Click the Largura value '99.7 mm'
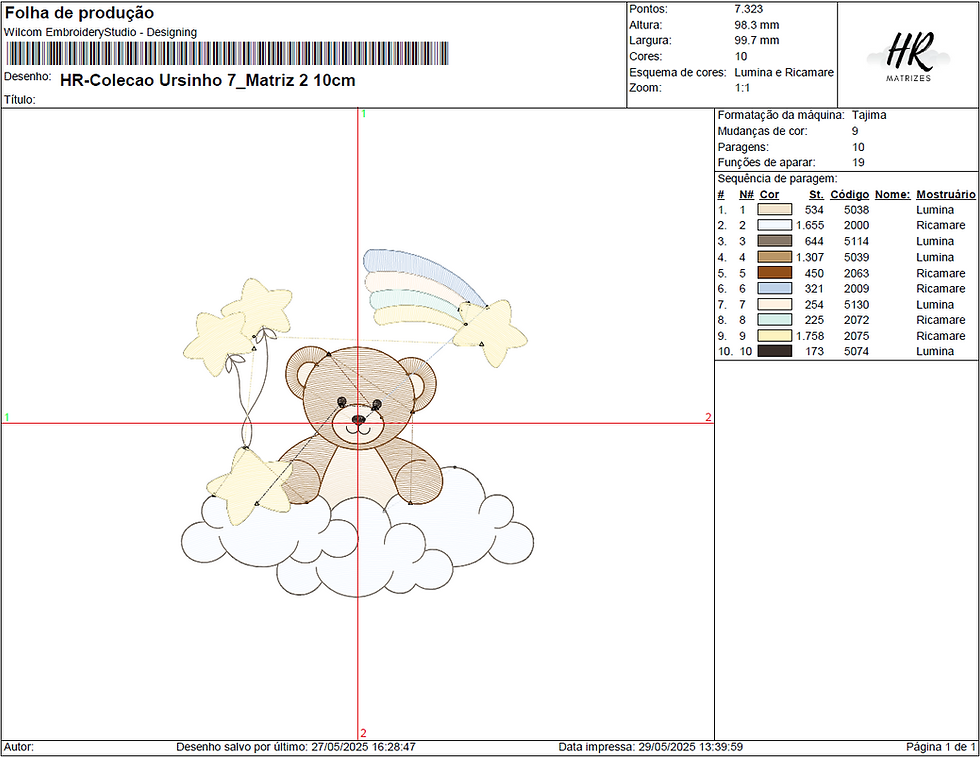 click(757, 40)
